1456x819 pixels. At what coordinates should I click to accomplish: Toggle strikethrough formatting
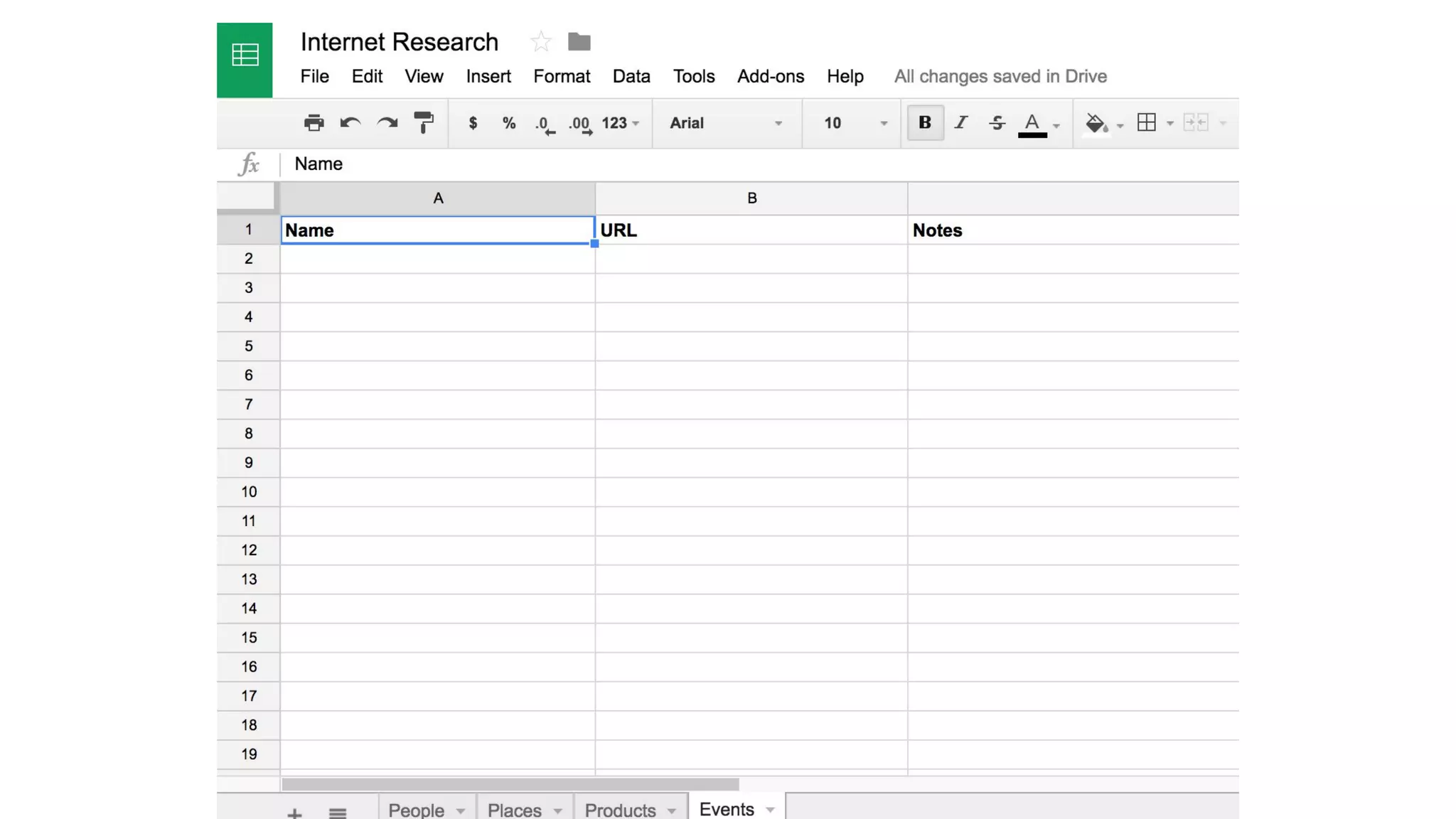997,123
